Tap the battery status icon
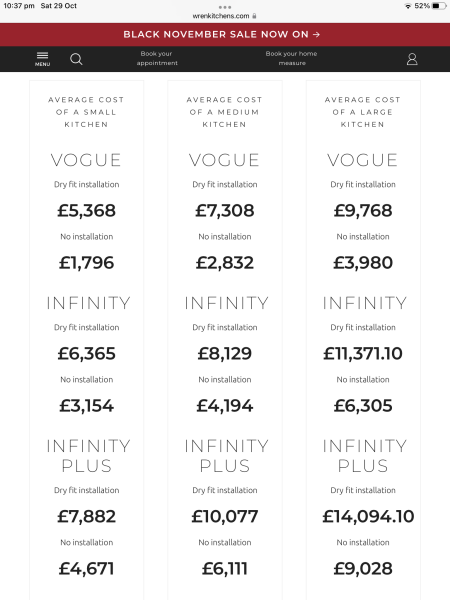 (439, 6)
